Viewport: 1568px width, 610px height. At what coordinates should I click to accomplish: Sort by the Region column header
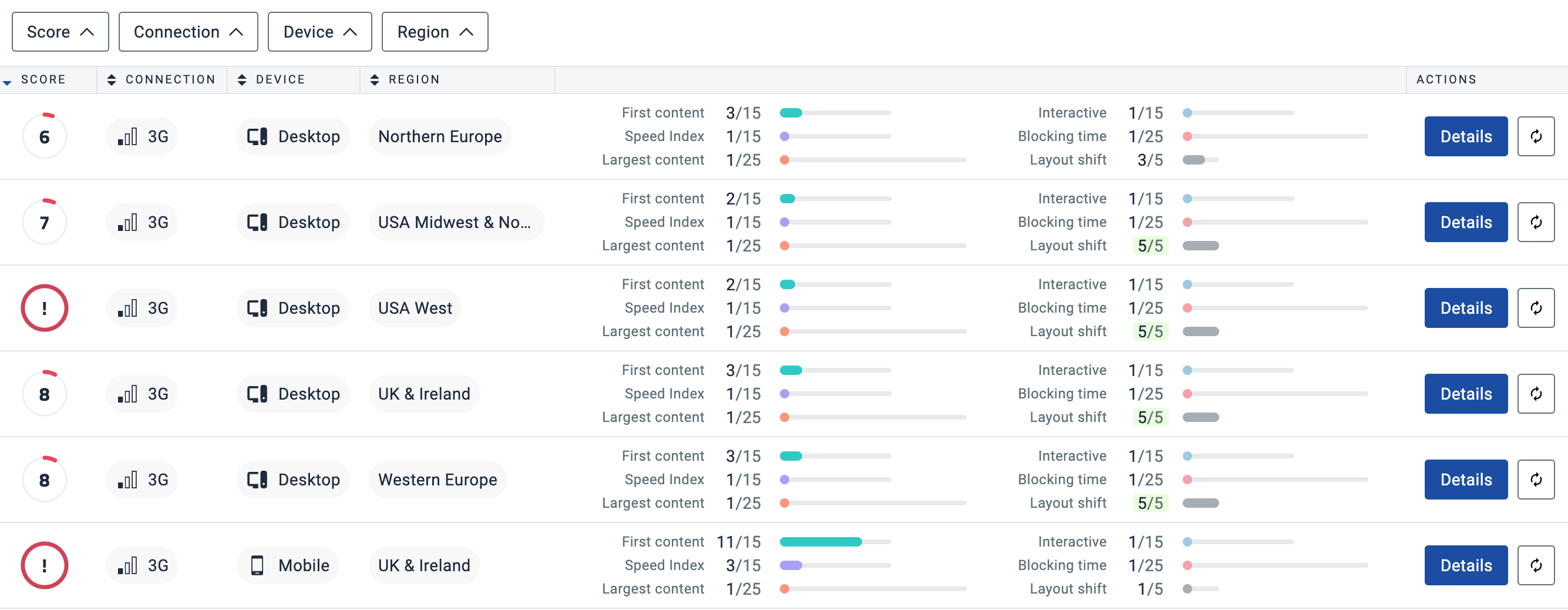tap(413, 79)
